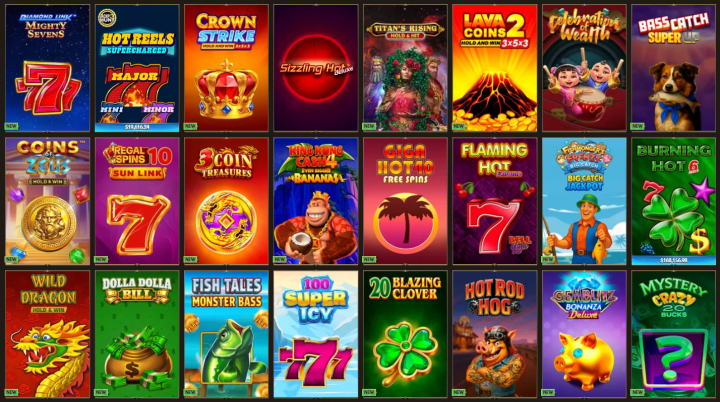Screen dimensions: 720x402
Task: Launch Wild Dragon Hold & Win
Action: (47, 334)
